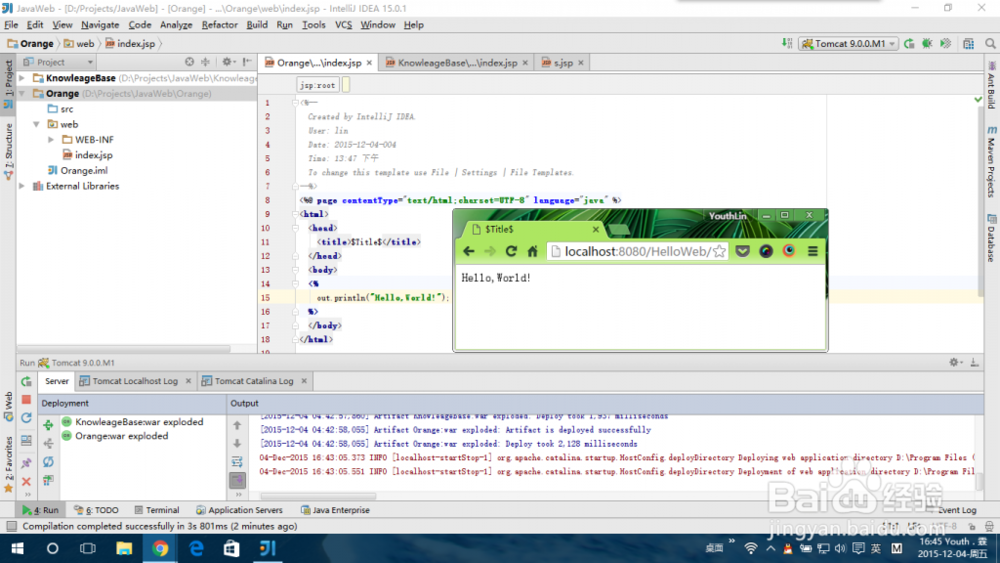
Task: Toggle soft-wrap icon in Output panel
Action: click(x=237, y=462)
